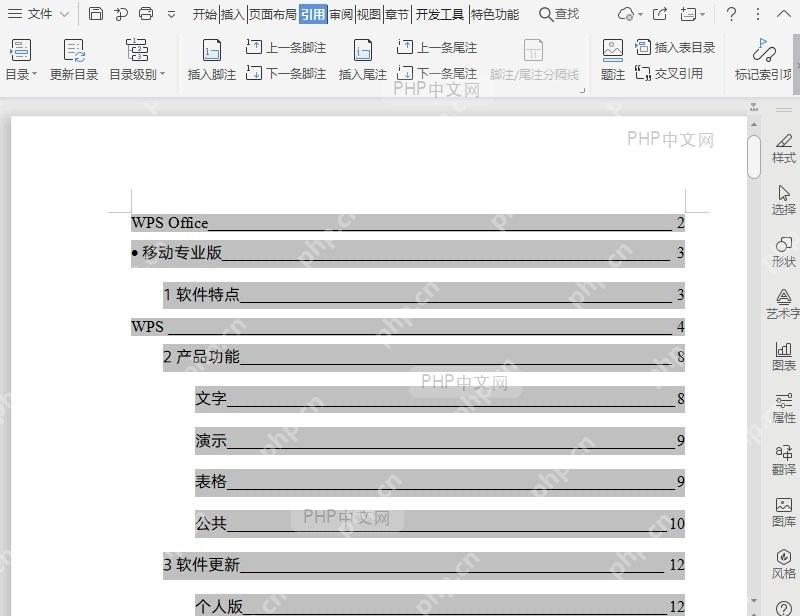Open the 图库 sidebar panel
Screen dimensions: 800x616
(784, 513)
